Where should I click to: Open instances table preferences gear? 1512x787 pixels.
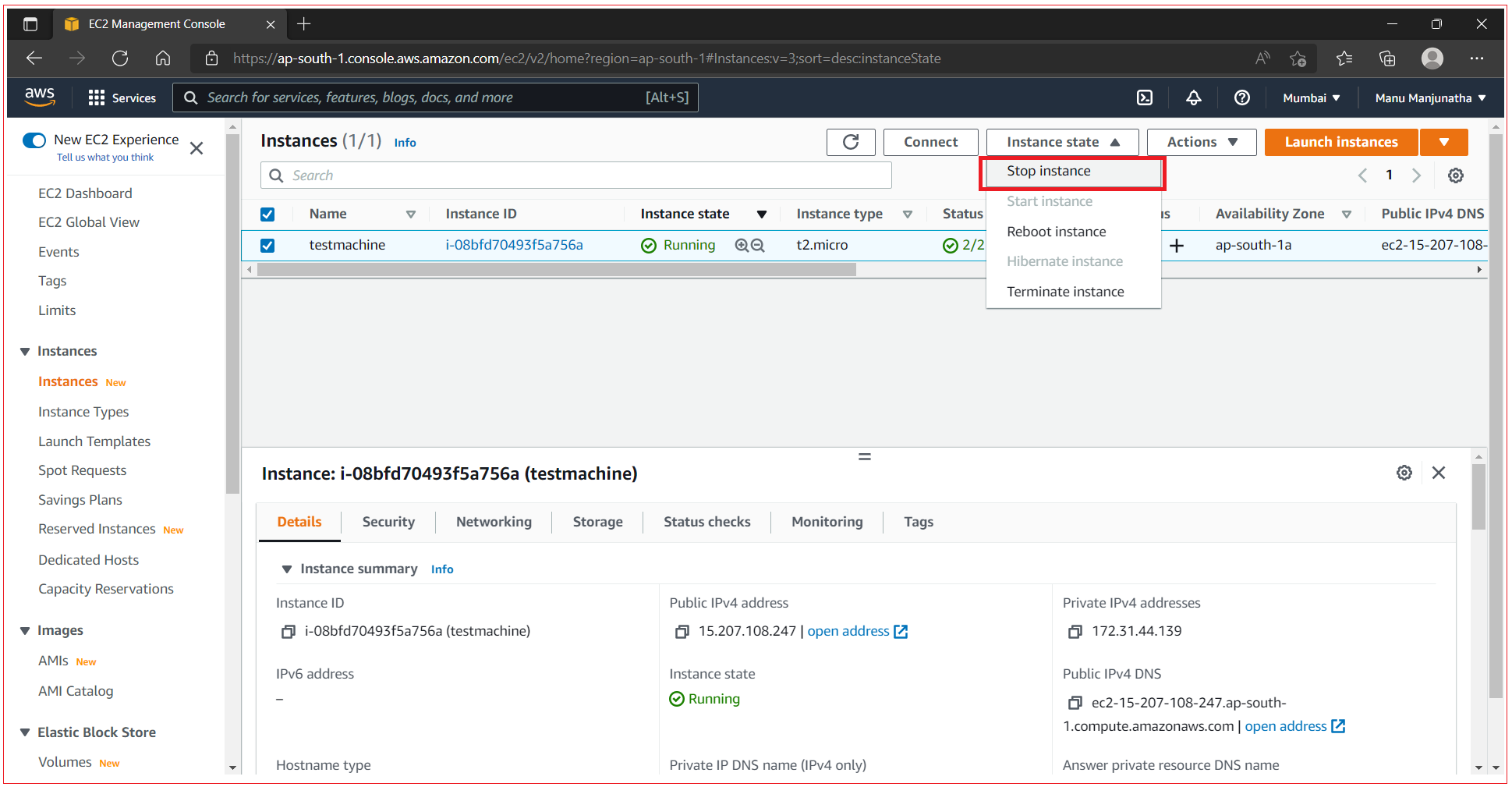coord(1456,175)
